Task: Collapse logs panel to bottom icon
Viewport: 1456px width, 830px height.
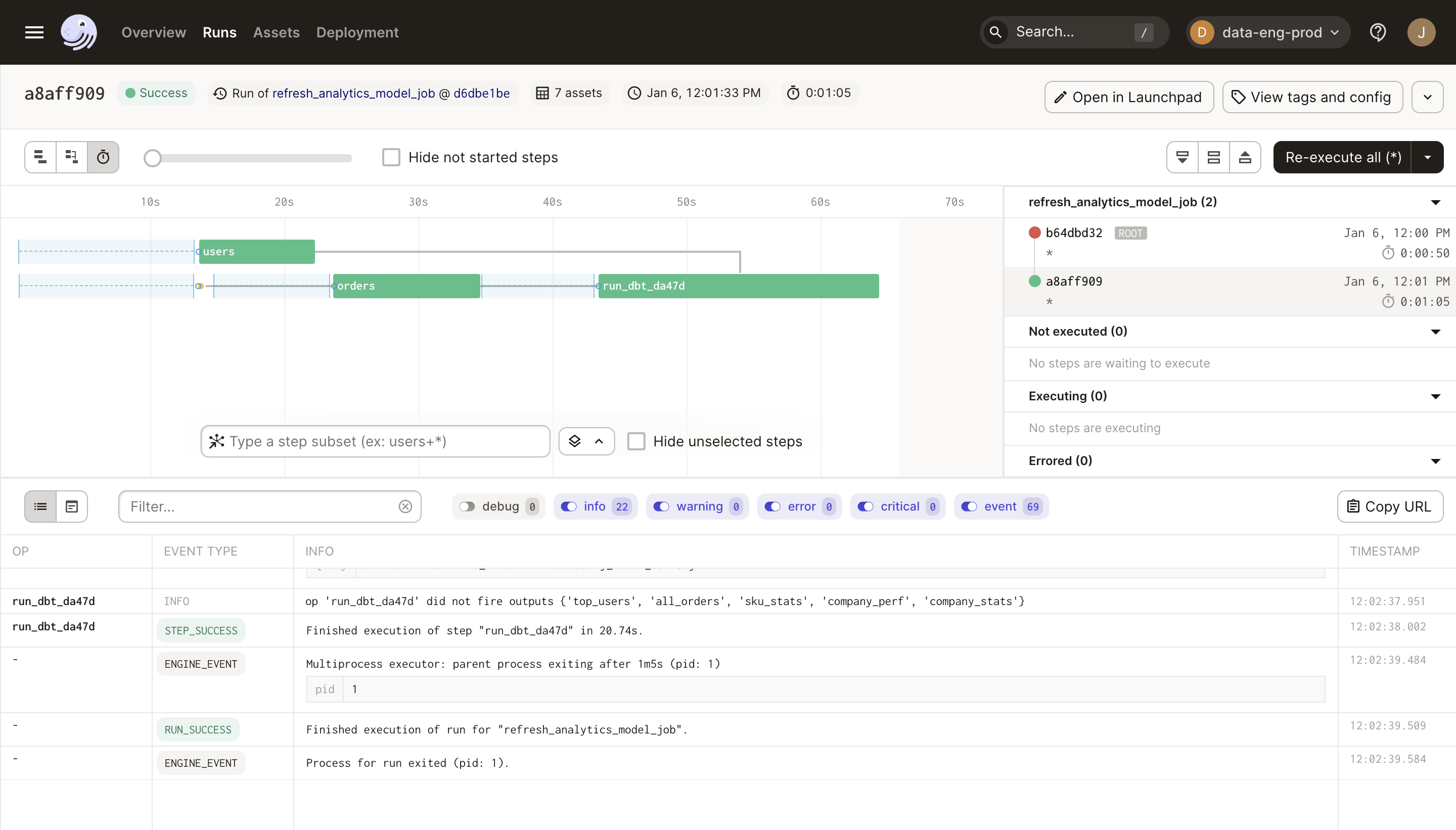Action: tap(1182, 157)
